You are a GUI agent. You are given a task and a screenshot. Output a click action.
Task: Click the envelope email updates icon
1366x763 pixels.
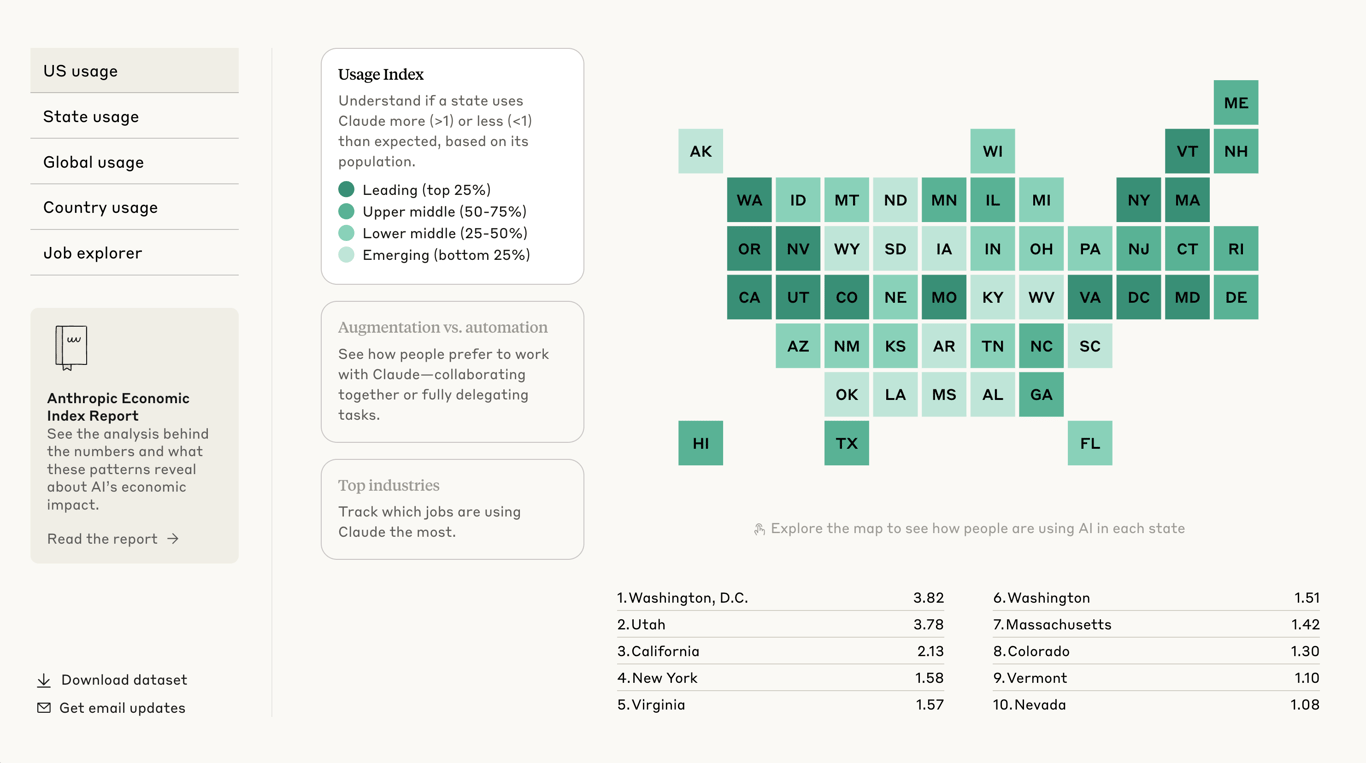pos(44,708)
